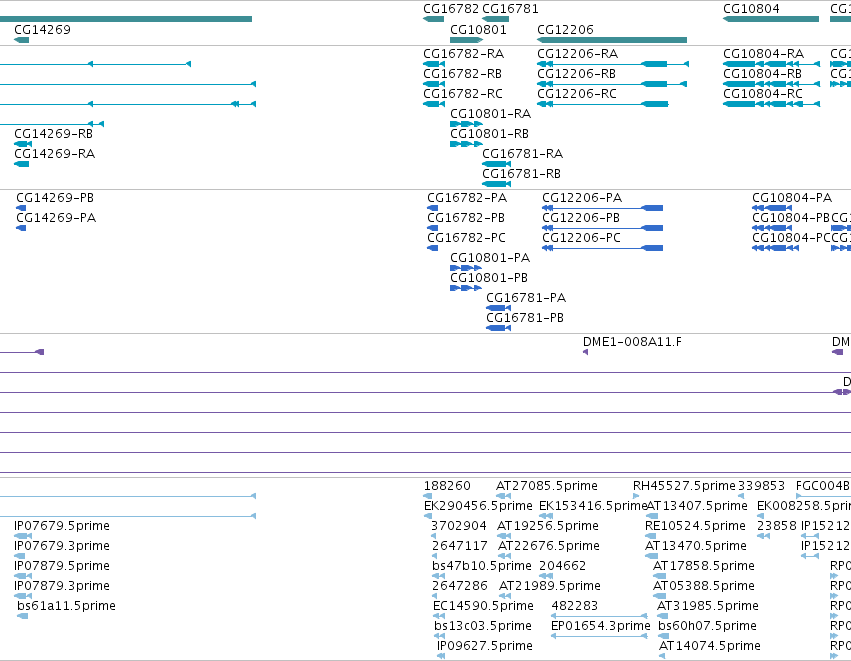Select the CG12206 gene bar
Viewport: 851px width, 661px height.
[612, 40]
